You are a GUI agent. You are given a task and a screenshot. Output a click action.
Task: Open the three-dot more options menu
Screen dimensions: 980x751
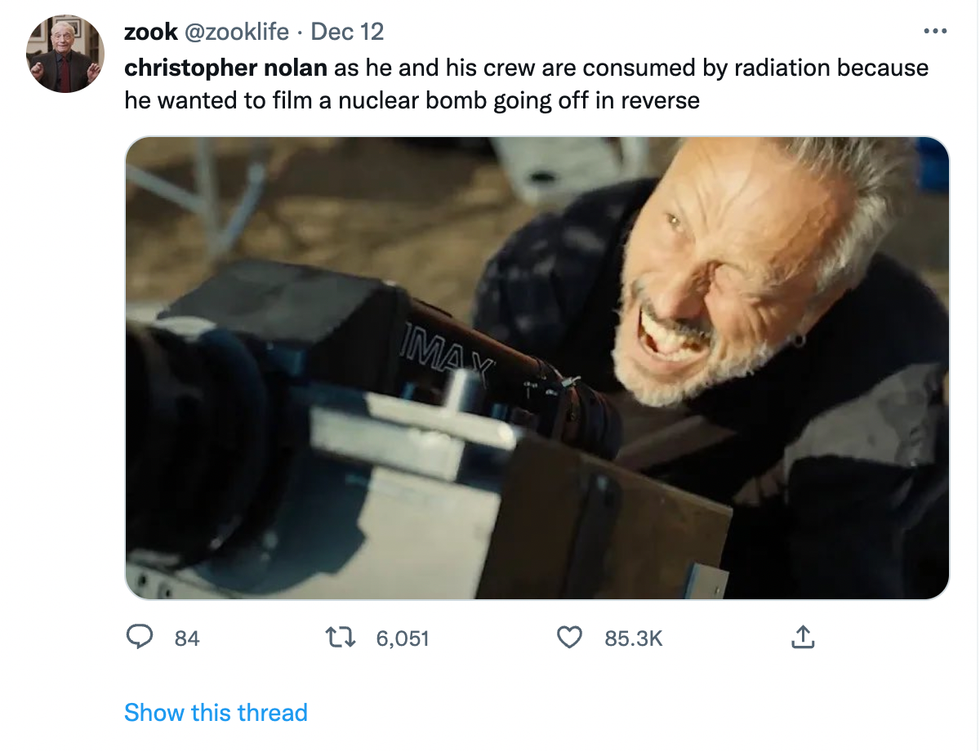pyautogui.click(x=934, y=31)
